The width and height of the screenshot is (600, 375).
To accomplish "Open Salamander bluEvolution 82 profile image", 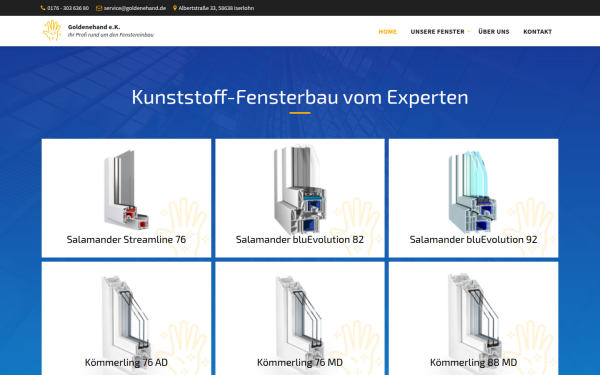I will click(x=300, y=189).
